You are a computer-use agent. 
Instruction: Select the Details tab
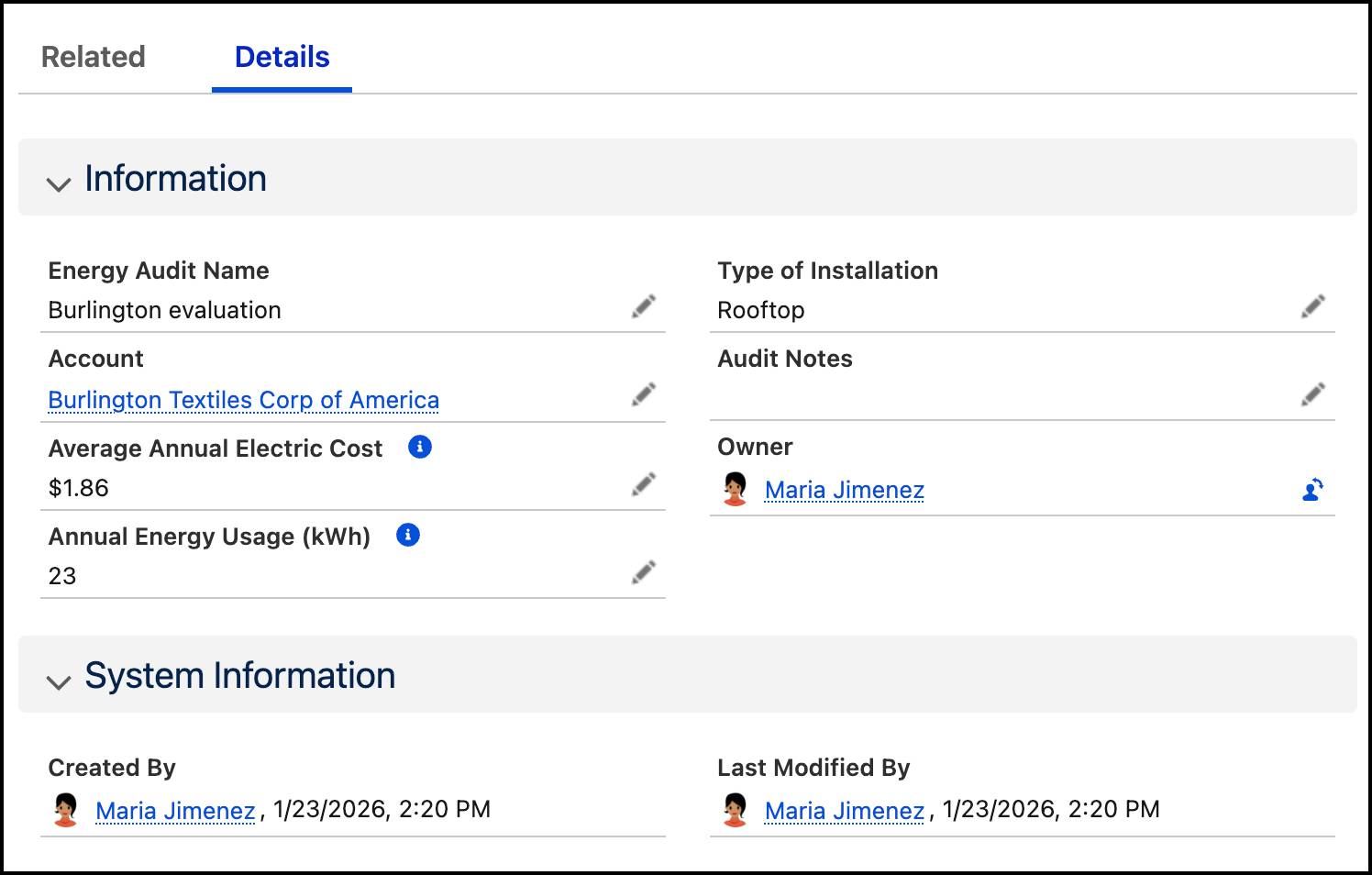click(281, 57)
